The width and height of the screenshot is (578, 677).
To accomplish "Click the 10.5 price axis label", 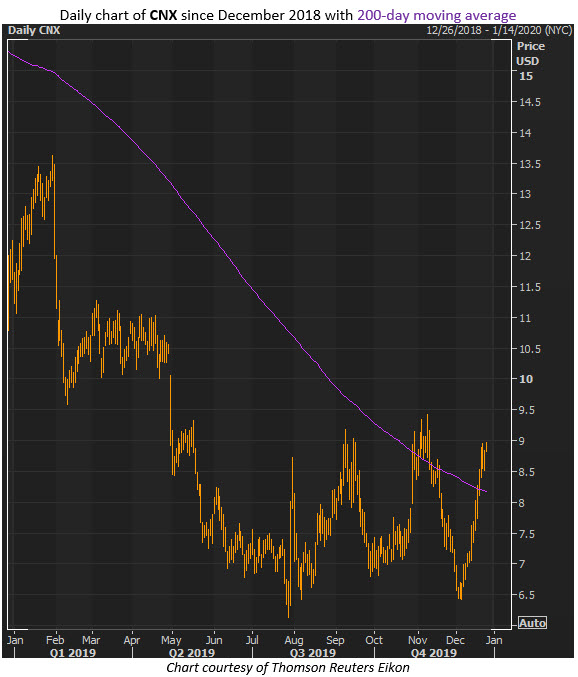I will [x=530, y=349].
